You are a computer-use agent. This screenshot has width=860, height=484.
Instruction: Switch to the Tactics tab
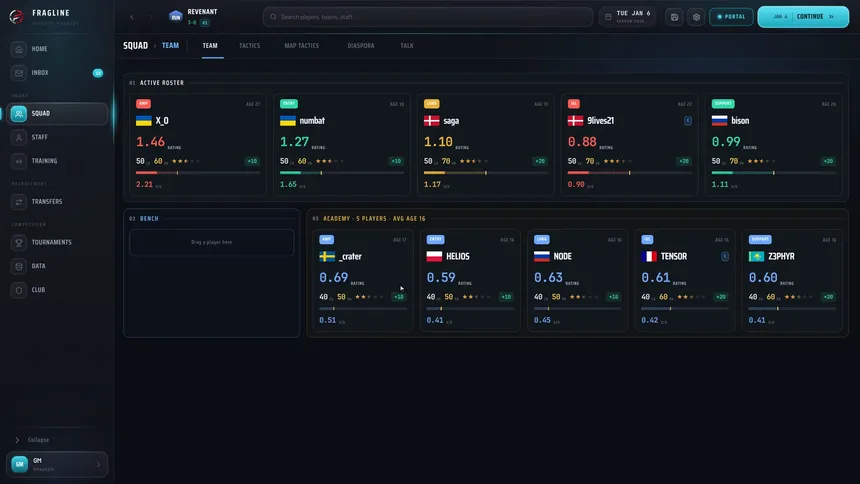[x=250, y=46]
